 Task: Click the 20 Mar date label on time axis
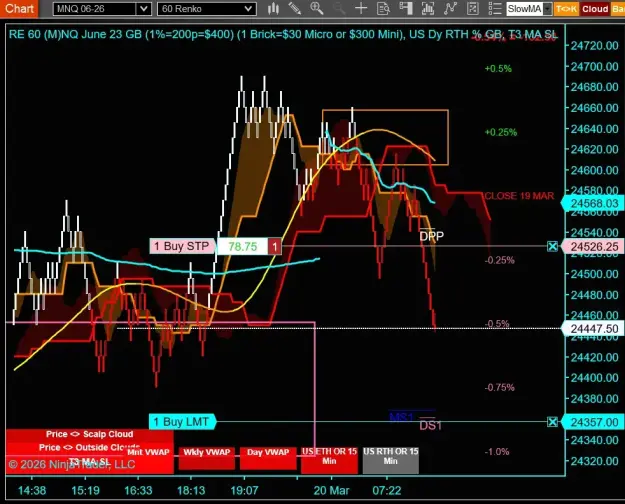(331, 490)
